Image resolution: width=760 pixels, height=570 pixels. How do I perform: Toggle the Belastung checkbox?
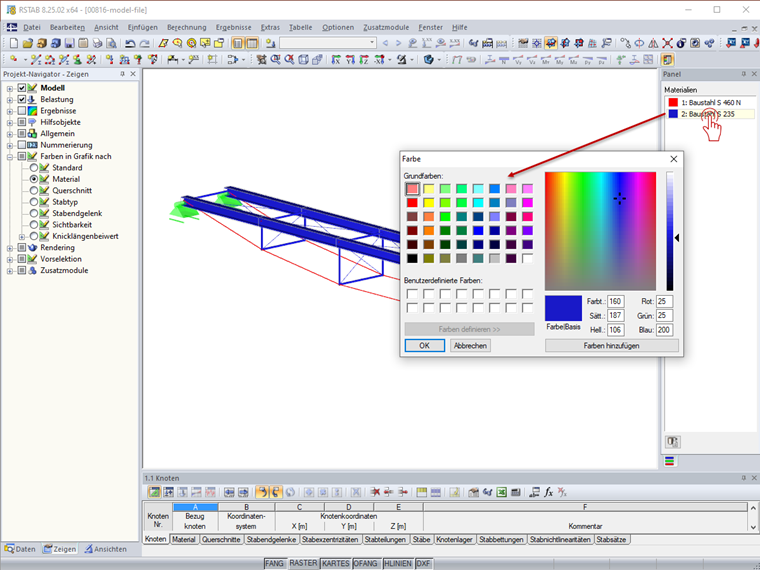[x=22, y=99]
